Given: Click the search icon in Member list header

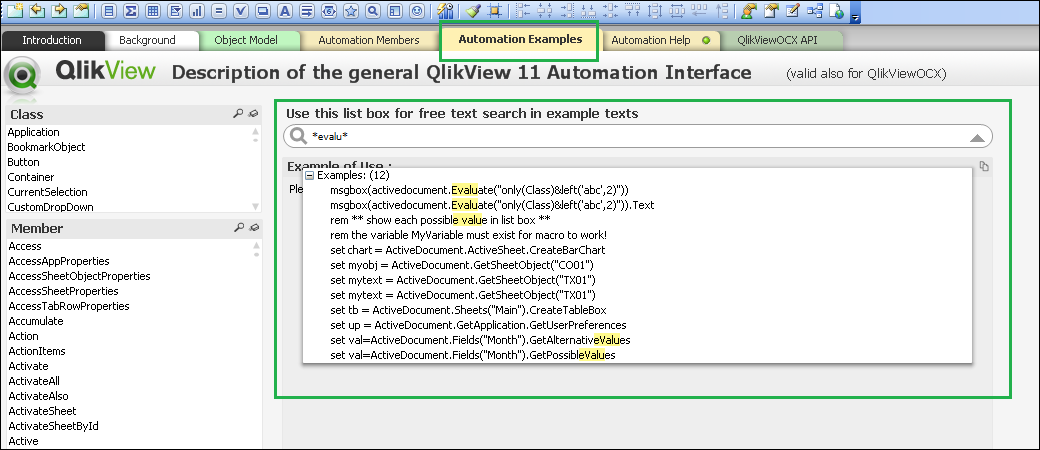Looking at the screenshot, I should 238,228.
